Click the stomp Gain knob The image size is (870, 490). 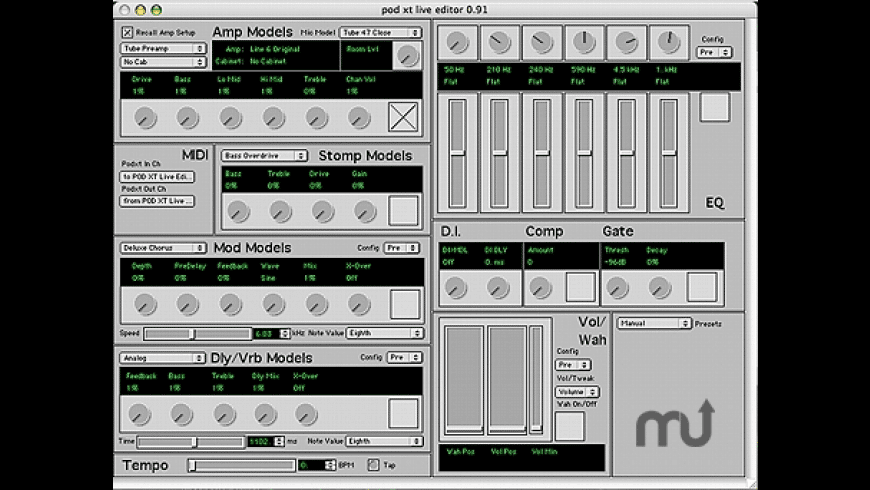[x=364, y=211]
